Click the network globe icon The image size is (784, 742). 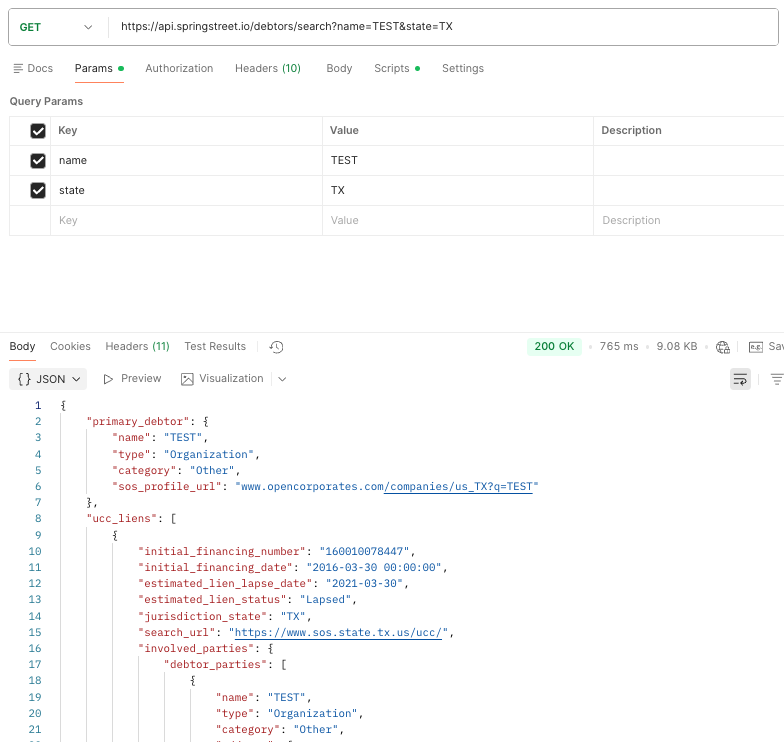pyautogui.click(x=723, y=347)
